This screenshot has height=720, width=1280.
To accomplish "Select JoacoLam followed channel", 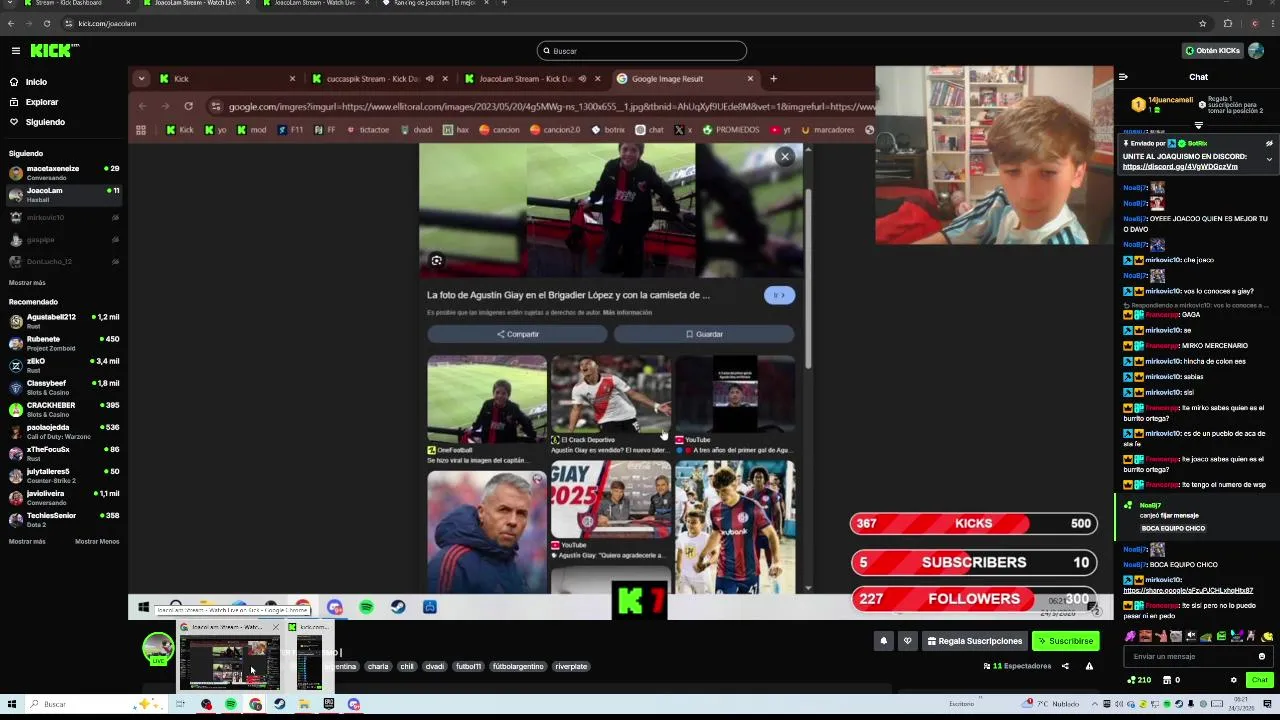I will point(64,195).
